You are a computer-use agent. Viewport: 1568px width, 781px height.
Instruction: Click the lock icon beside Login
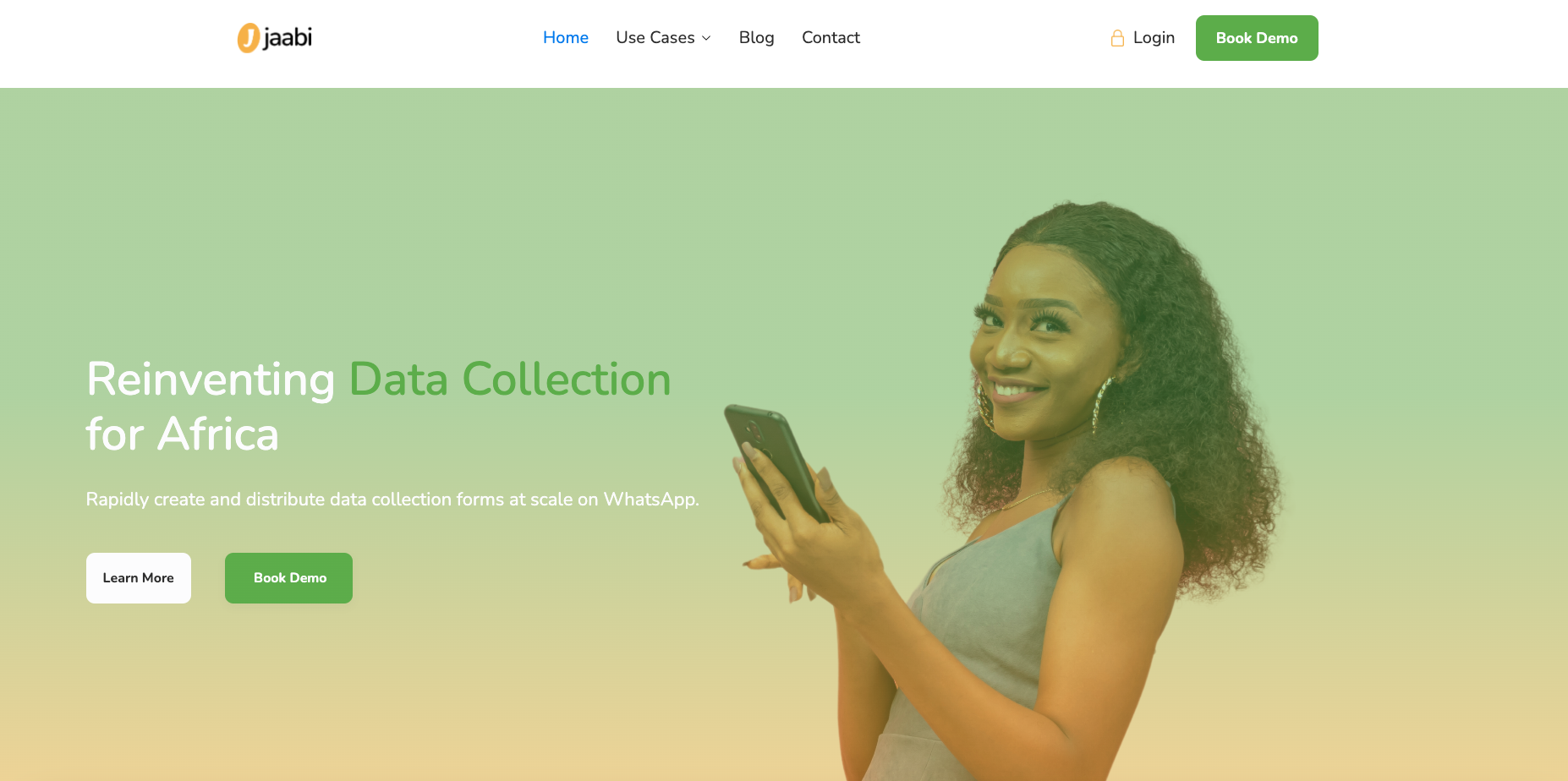[x=1117, y=38]
